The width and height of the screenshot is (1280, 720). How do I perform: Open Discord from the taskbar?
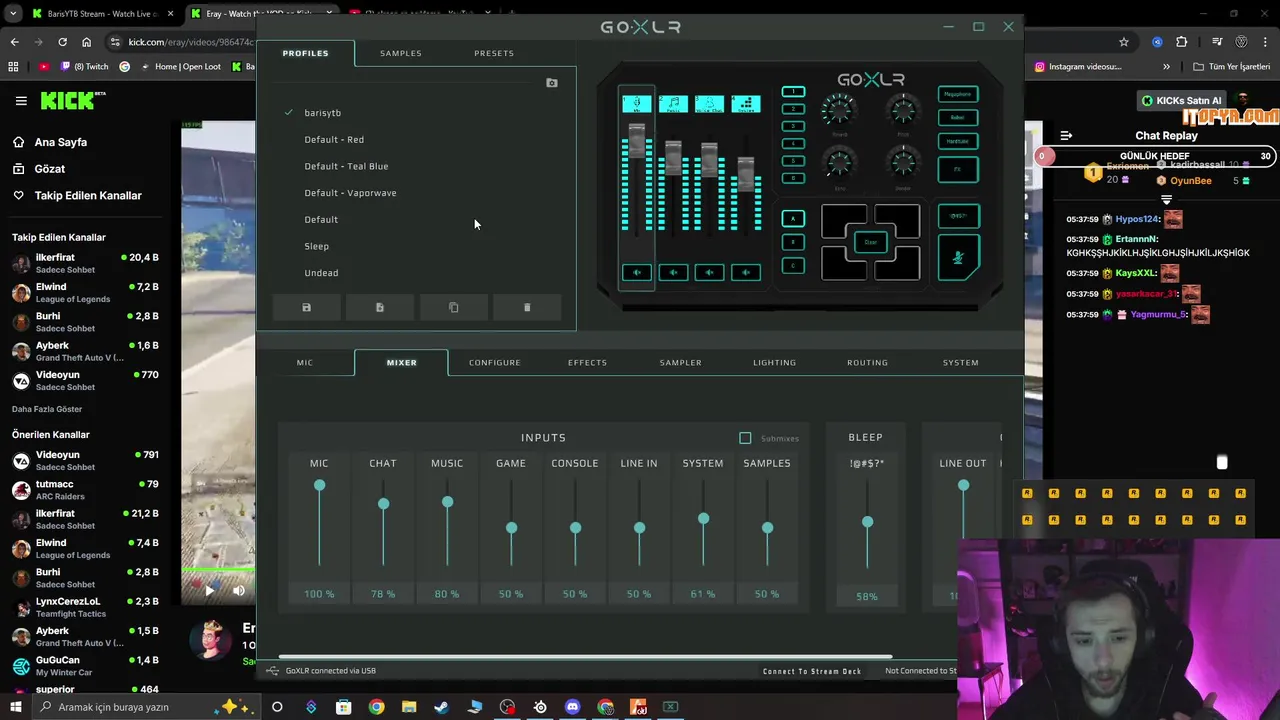click(x=572, y=707)
